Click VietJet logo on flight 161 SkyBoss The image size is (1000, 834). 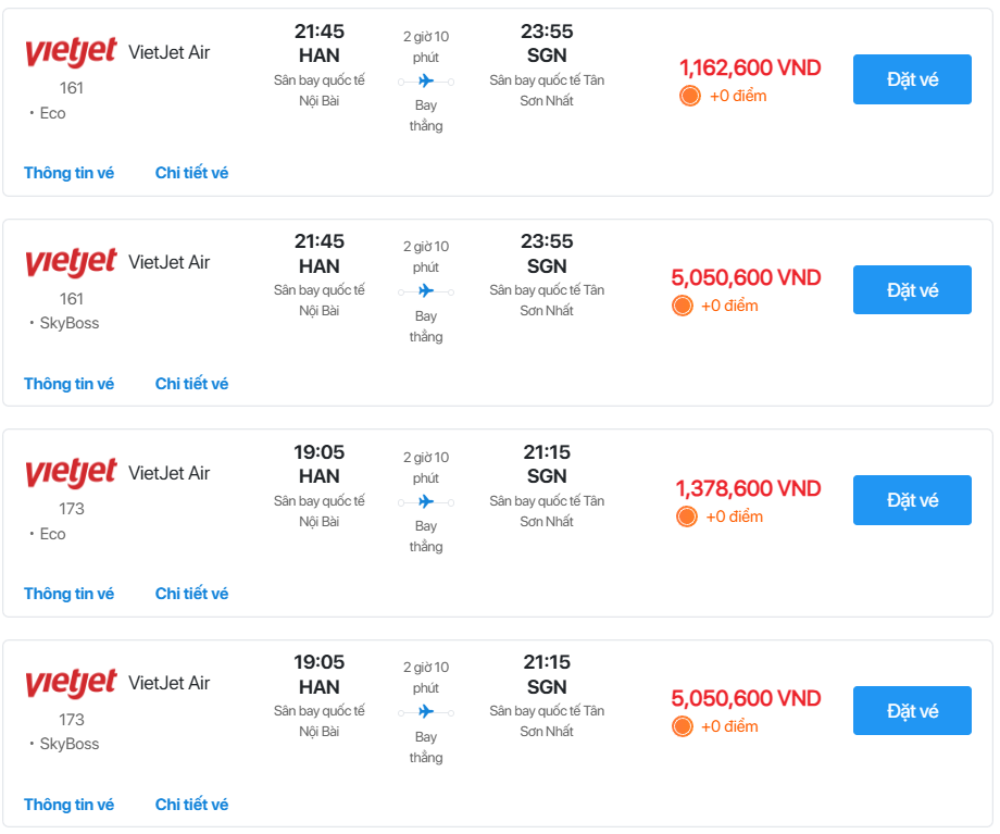pyautogui.click(x=71, y=263)
